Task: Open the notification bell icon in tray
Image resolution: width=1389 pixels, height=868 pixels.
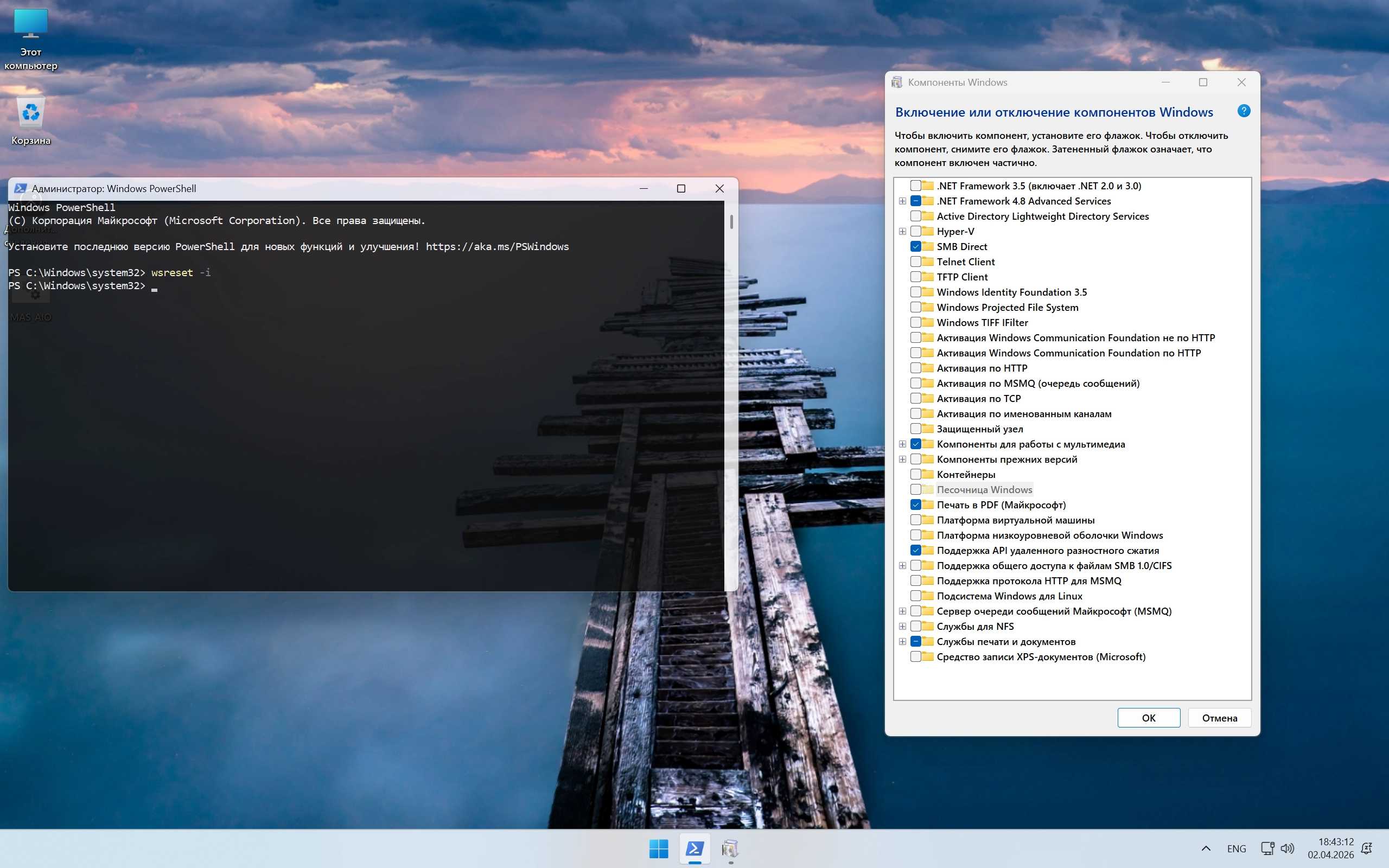Action: point(1367,848)
